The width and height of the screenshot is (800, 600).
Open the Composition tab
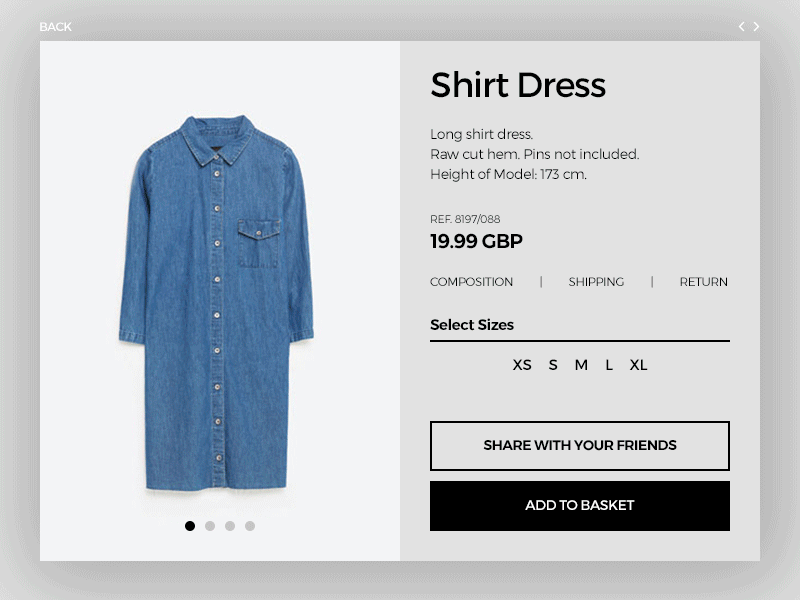[471, 282]
